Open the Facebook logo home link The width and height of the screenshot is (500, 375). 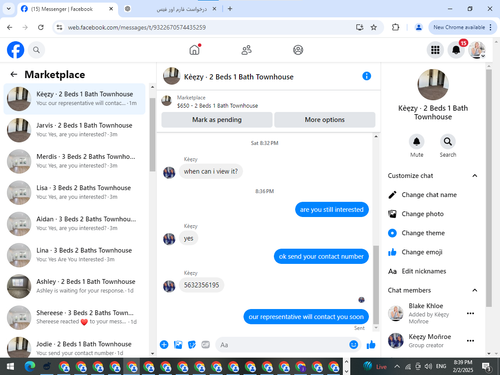[15, 50]
